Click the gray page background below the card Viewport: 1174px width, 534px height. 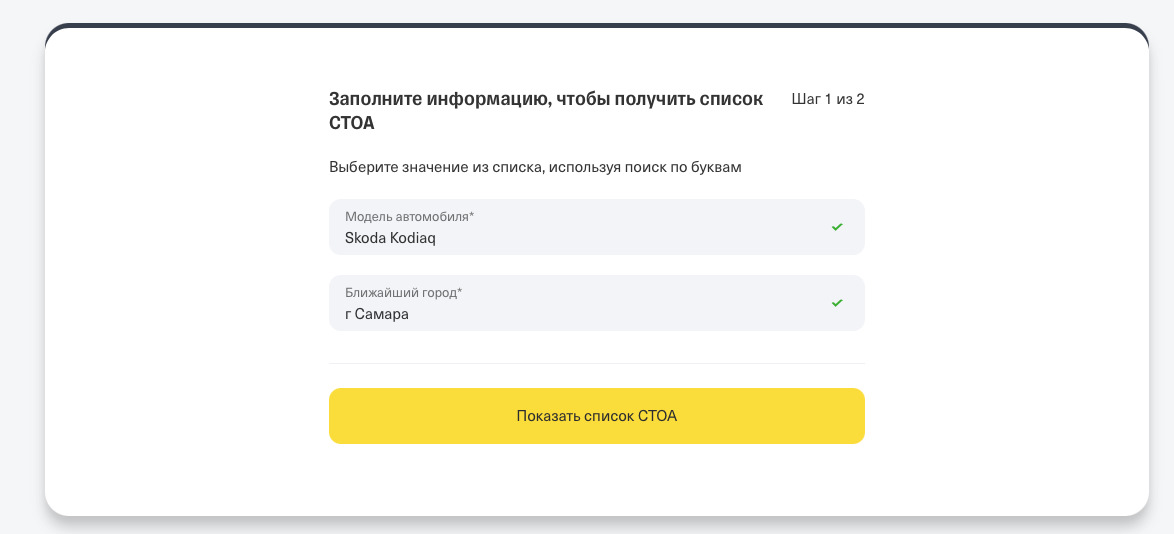(596, 527)
